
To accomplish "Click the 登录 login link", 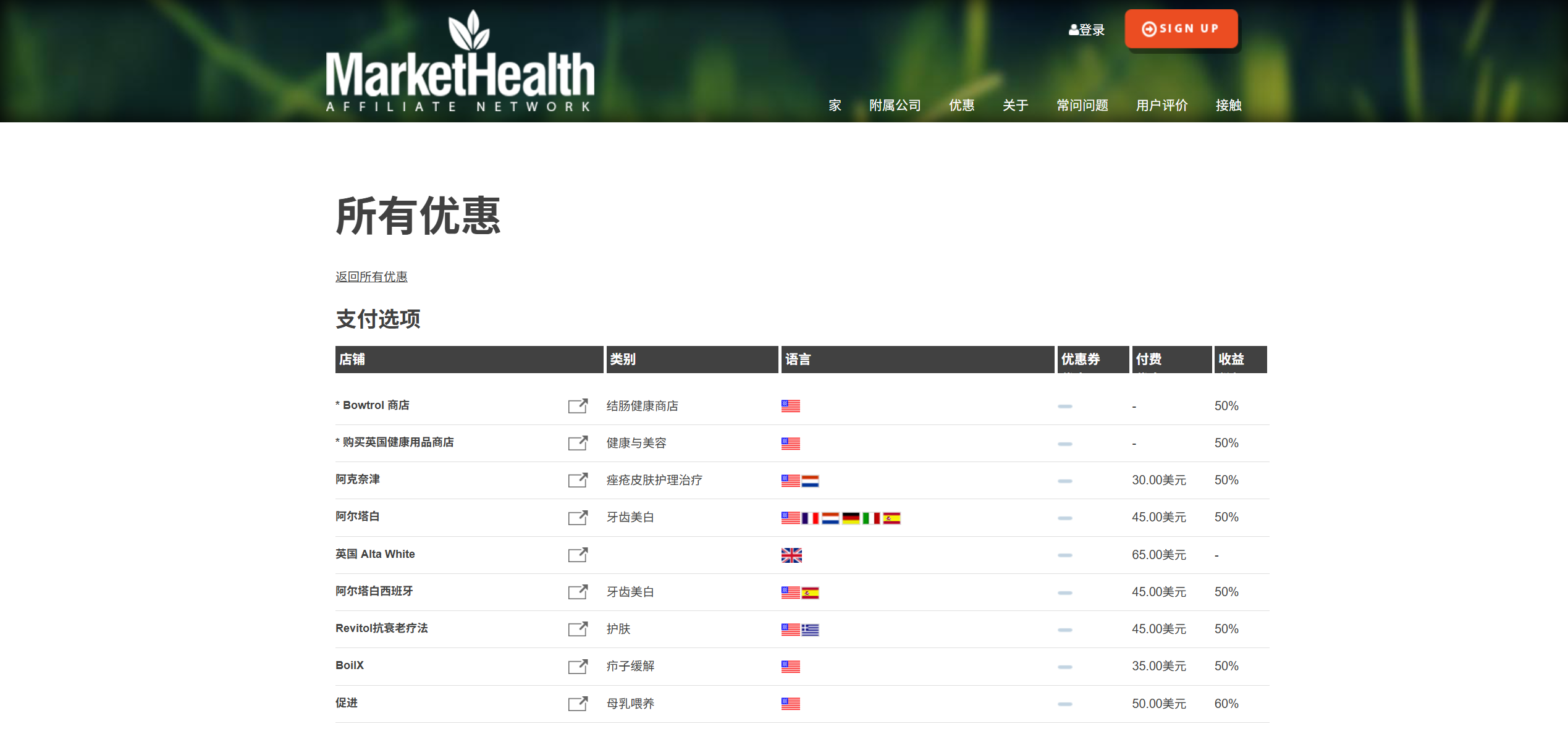I will 1087,30.
